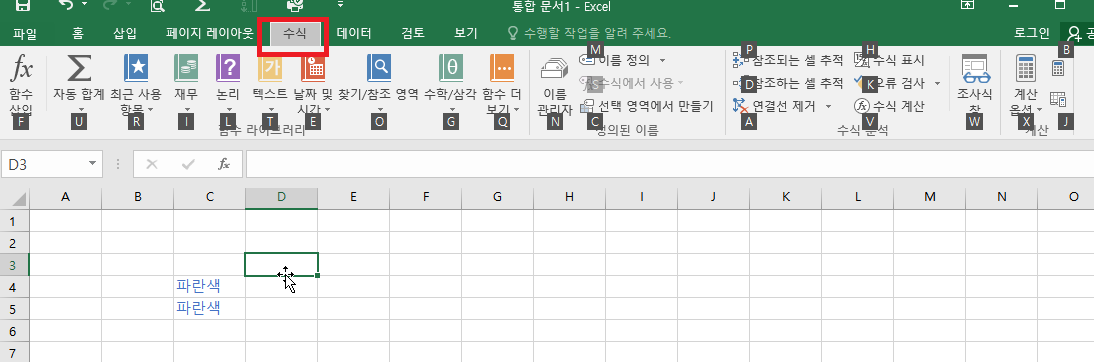Select cell C4 containing 파란색
Image resolution: width=1094 pixels, height=362 pixels.
[209, 286]
